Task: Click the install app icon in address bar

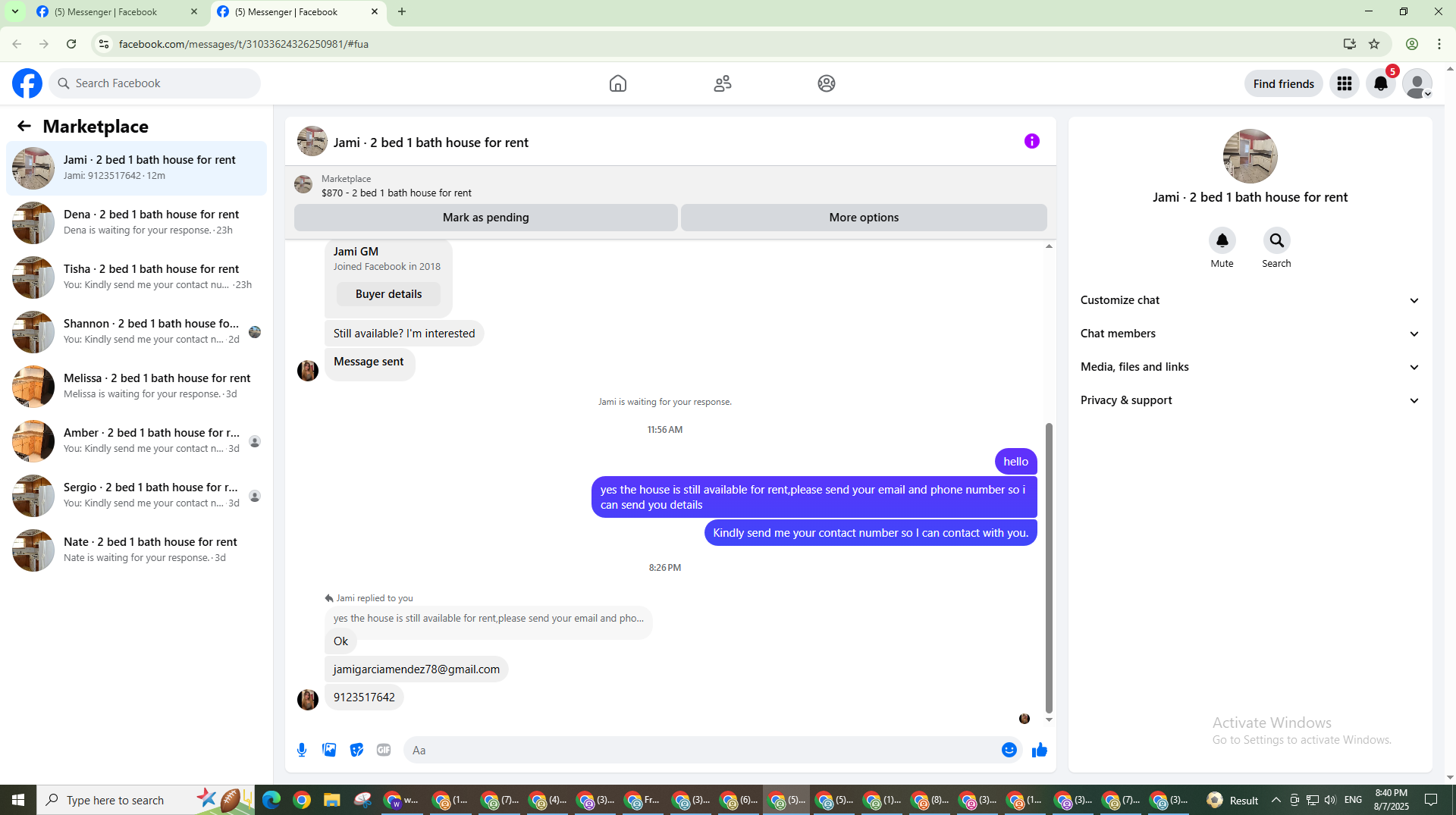Action: click(1350, 44)
